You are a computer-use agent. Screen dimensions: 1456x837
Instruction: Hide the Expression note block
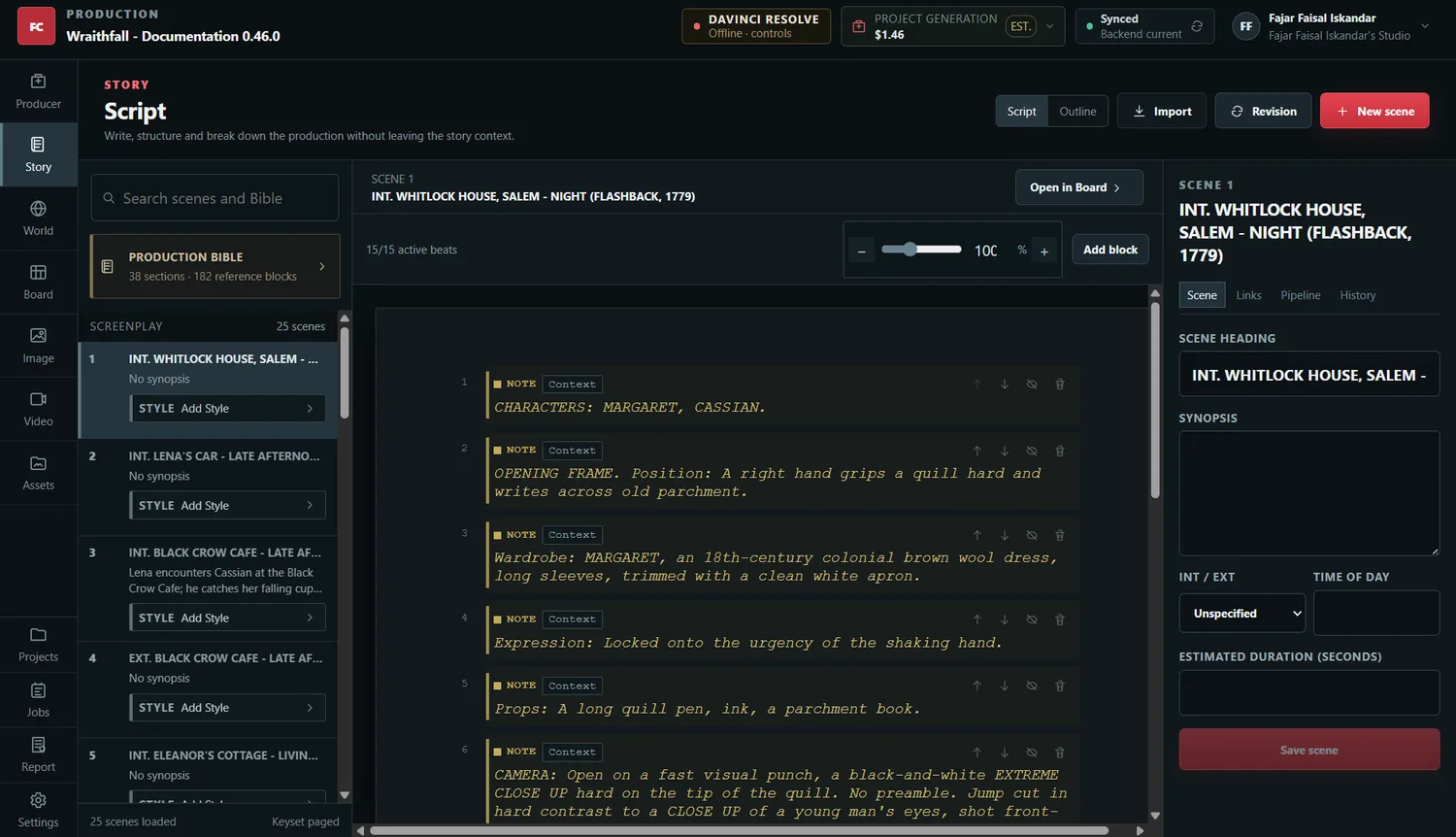1032,619
